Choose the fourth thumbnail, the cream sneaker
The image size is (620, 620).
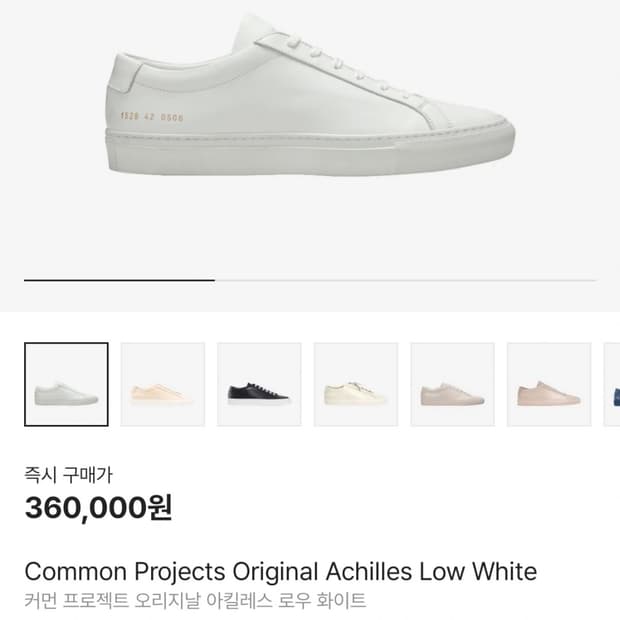pos(356,385)
